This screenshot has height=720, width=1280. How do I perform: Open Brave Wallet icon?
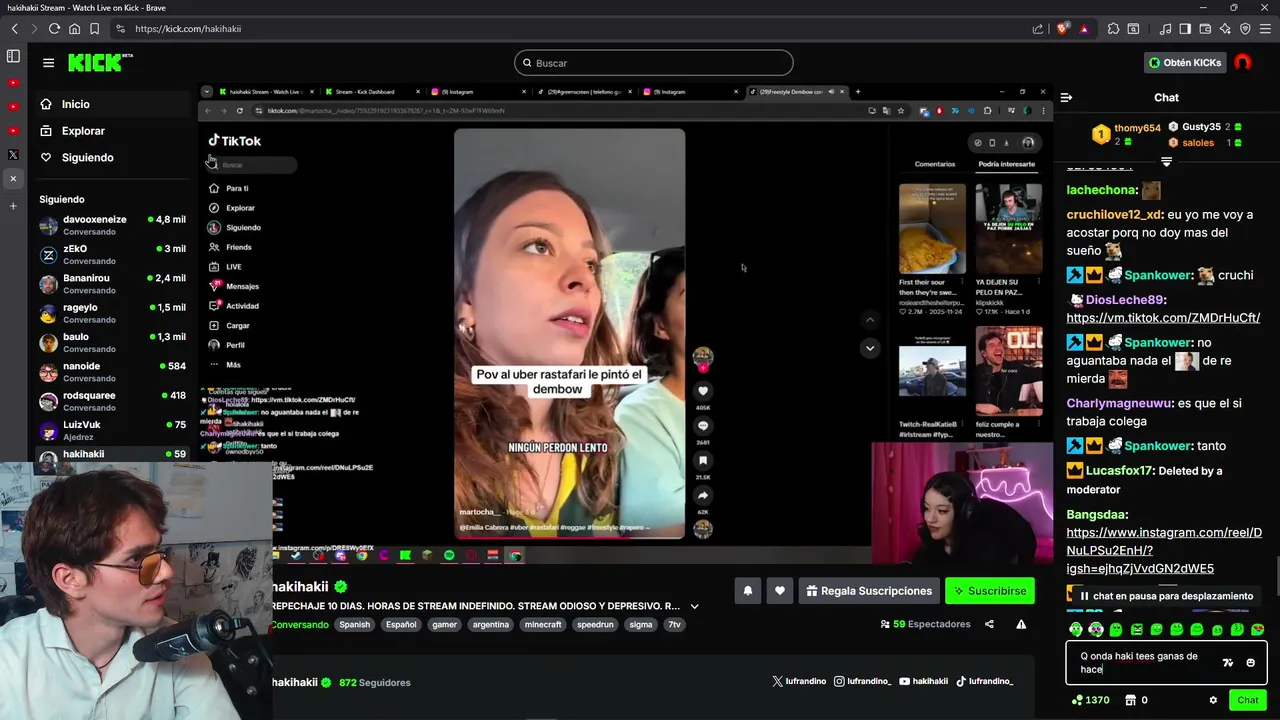click(x=1205, y=29)
